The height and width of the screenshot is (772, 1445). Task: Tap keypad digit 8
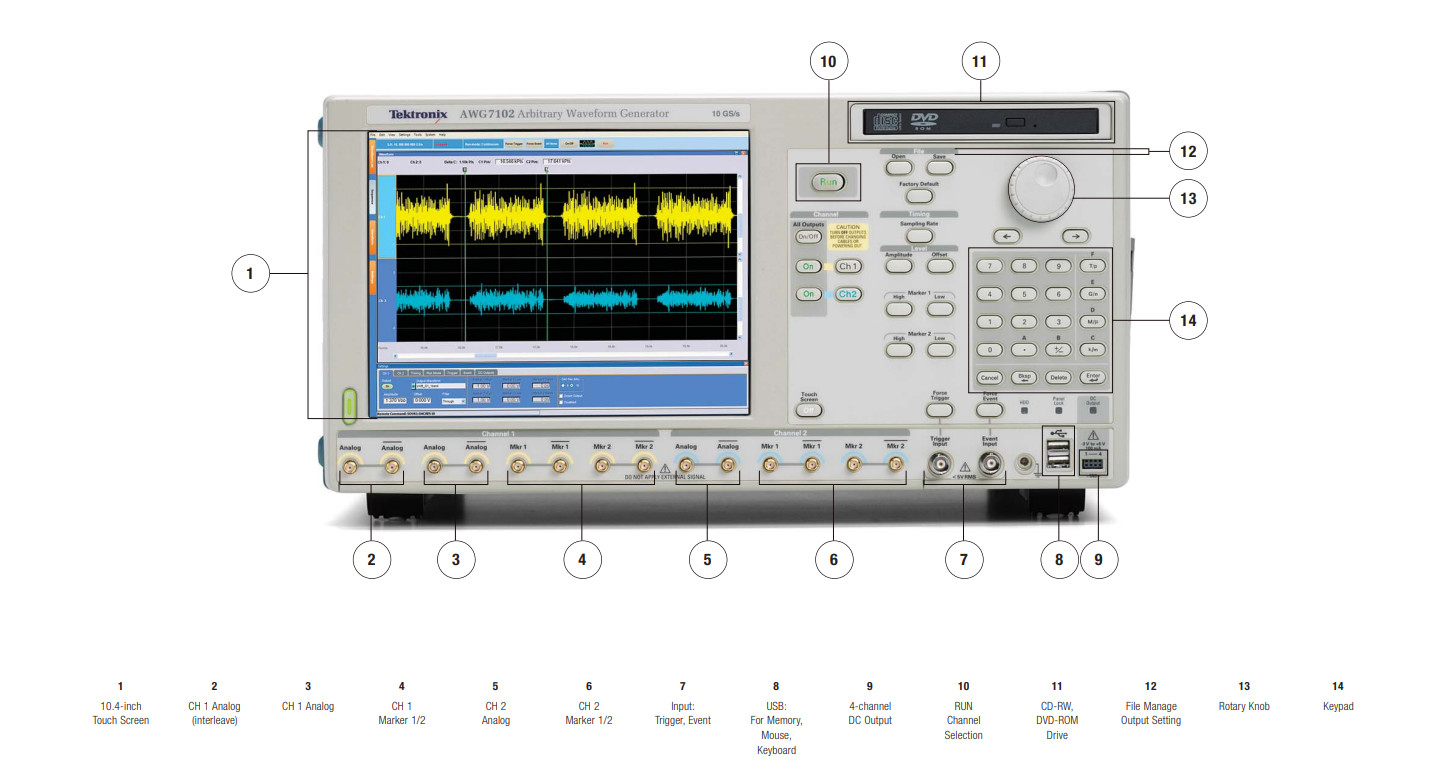coord(1024,266)
